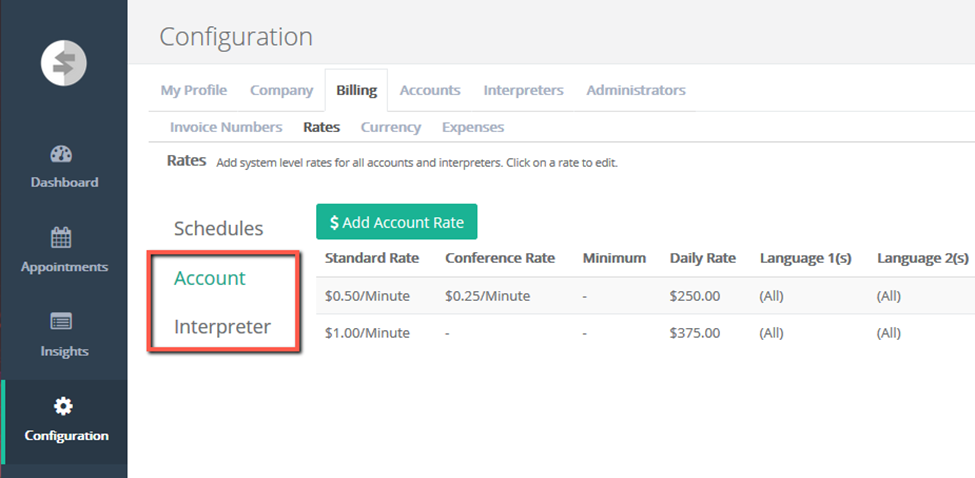Open Currency sub-tab
975x478 pixels.
[x=391, y=127]
